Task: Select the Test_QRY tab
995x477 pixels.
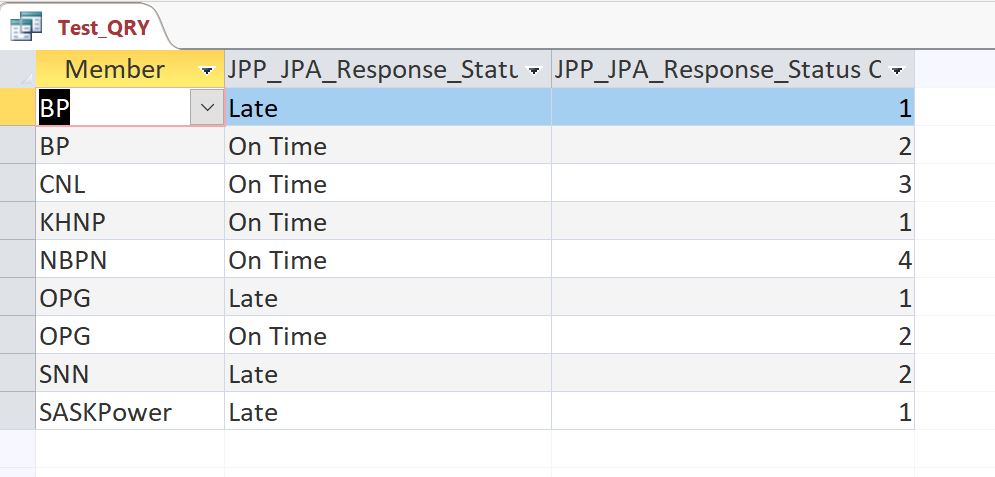Action: 103,27
